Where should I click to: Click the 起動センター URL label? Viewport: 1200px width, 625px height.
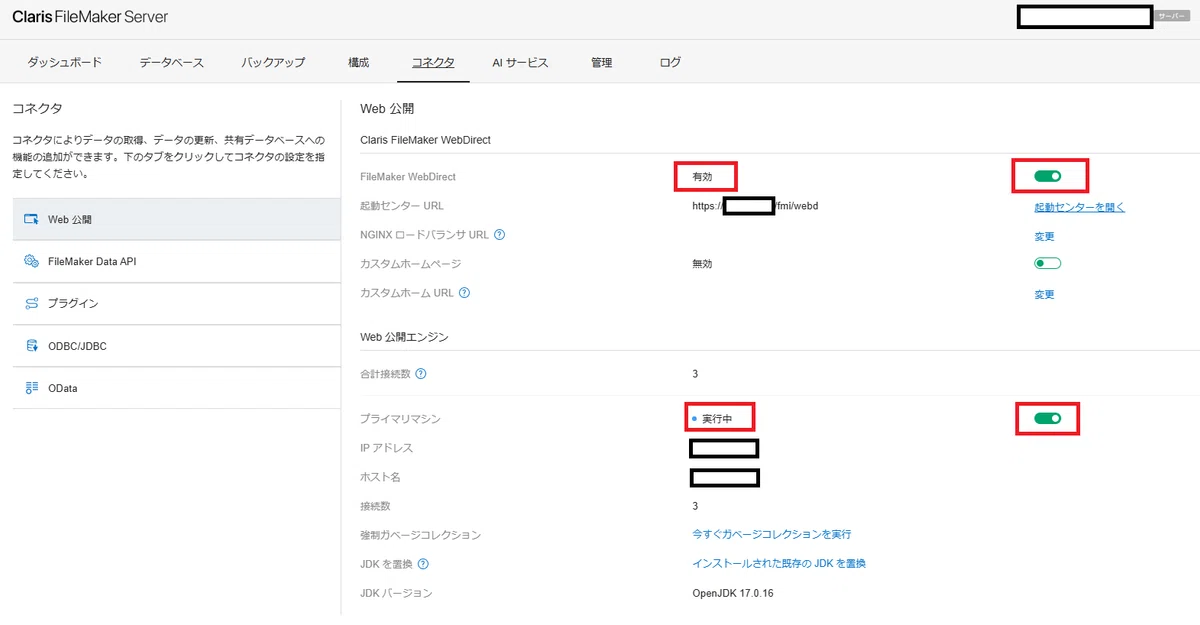click(x=402, y=206)
